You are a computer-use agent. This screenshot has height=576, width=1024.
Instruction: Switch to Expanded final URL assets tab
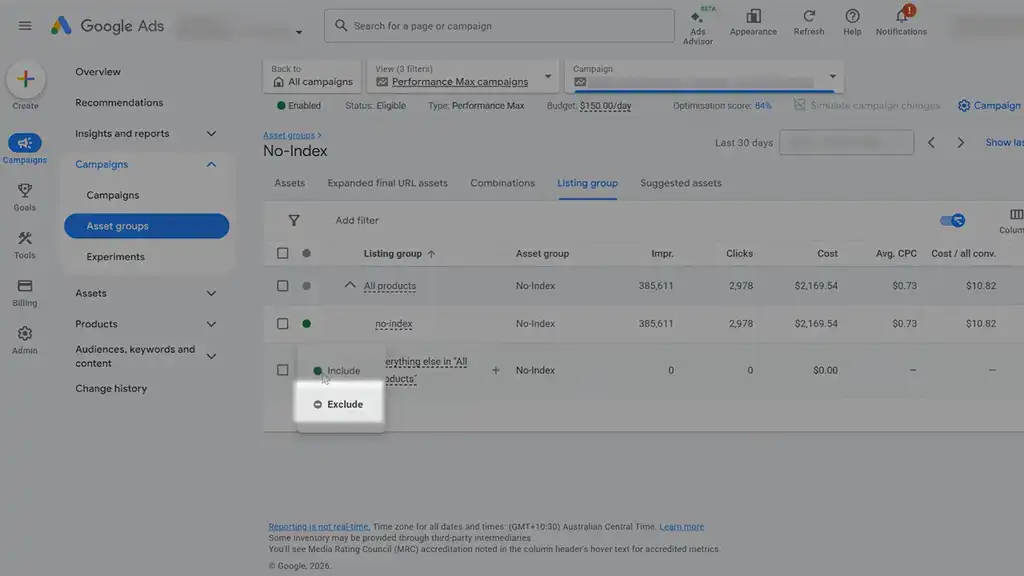click(x=387, y=184)
